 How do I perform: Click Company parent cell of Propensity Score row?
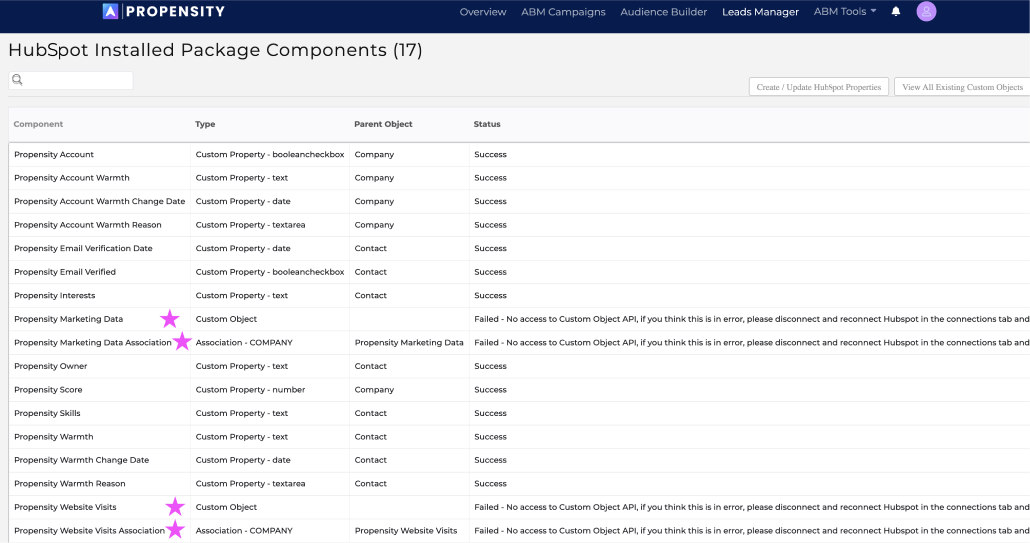[x=374, y=390]
